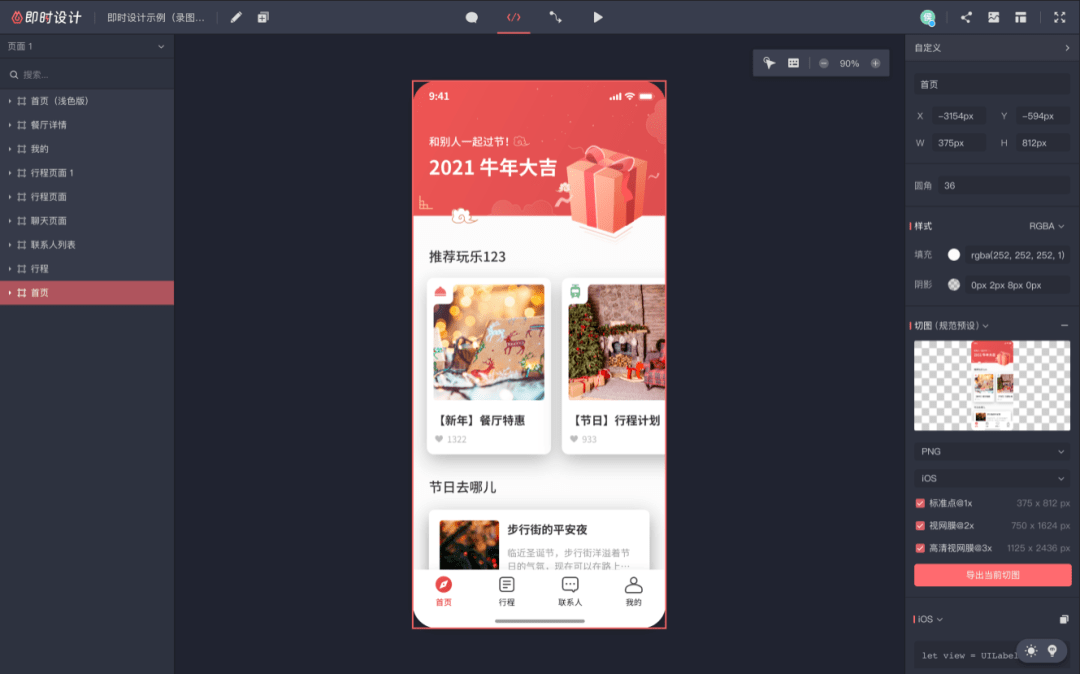Click the 首页 name field in properties

coord(992,85)
